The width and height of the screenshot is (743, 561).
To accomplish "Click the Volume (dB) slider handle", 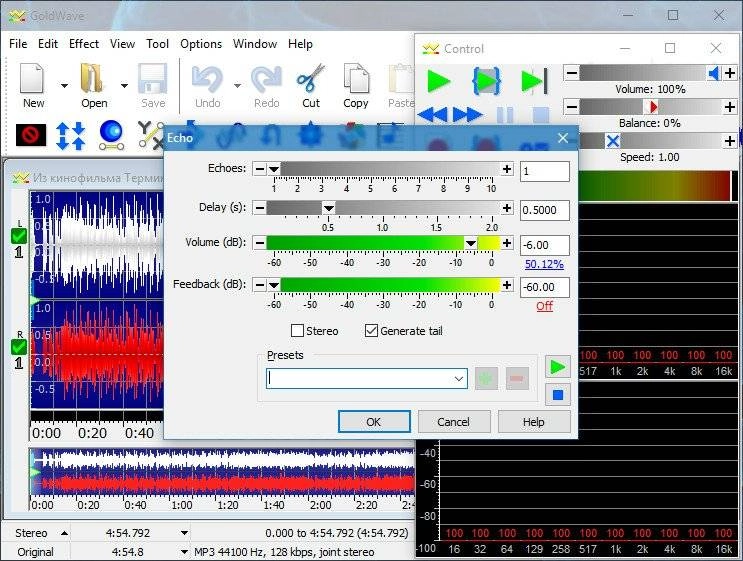I will point(471,243).
